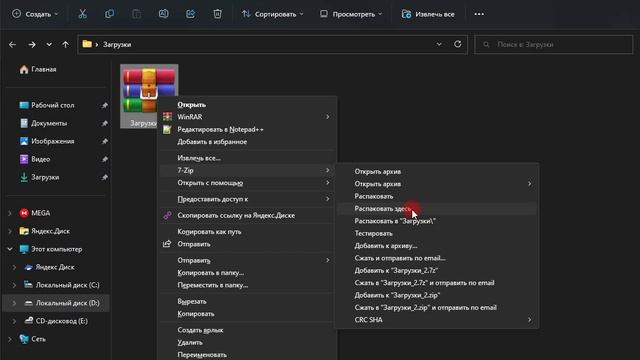640x360 pixels.
Task: Open recent locations chevron dropdown
Action: pyautogui.click(x=49, y=44)
